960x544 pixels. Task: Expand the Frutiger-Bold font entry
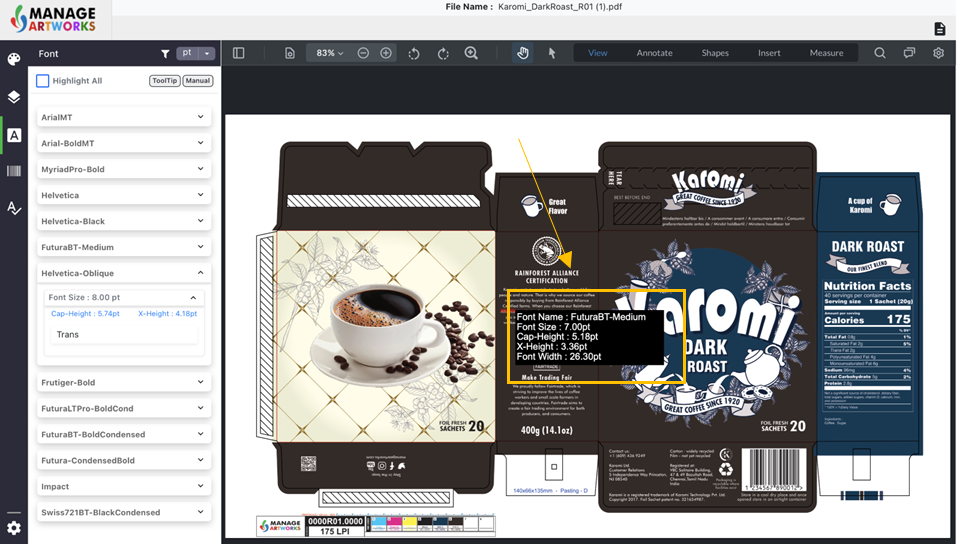click(x=124, y=382)
